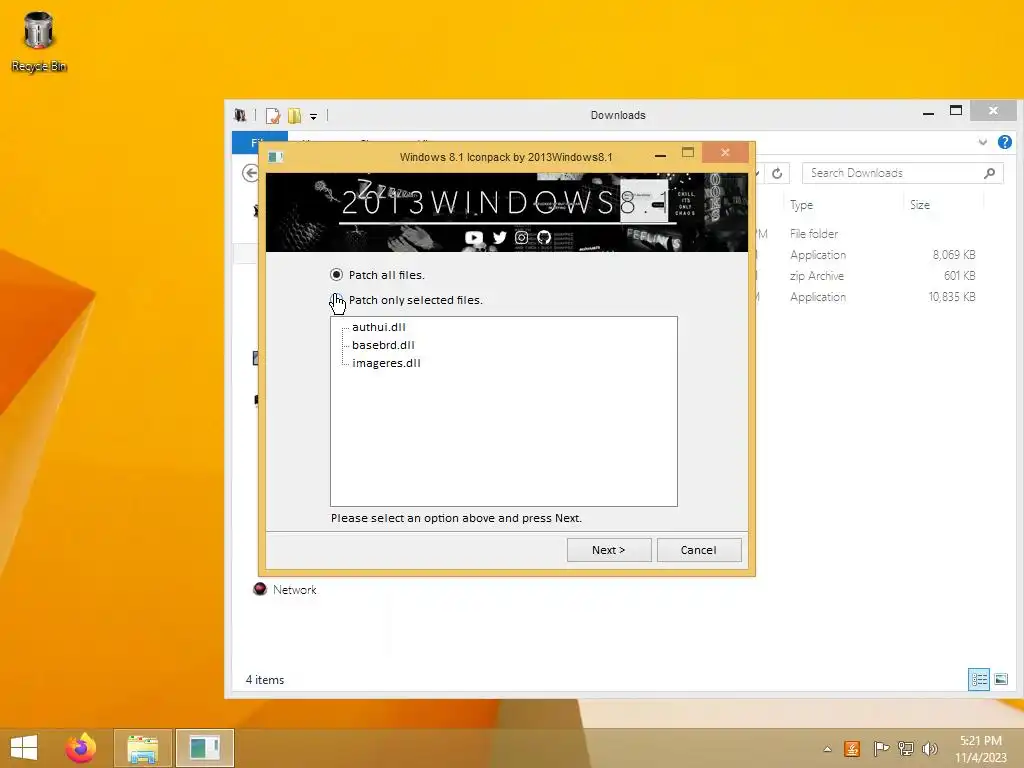Click the Twitter bird icon in the banner

tap(500, 238)
